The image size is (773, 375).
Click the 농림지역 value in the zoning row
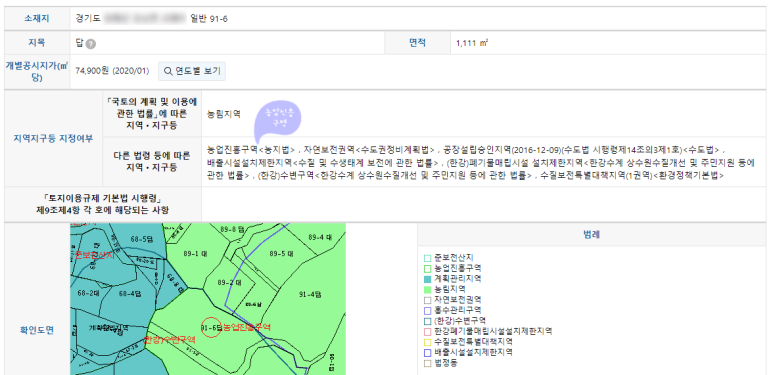(x=224, y=114)
